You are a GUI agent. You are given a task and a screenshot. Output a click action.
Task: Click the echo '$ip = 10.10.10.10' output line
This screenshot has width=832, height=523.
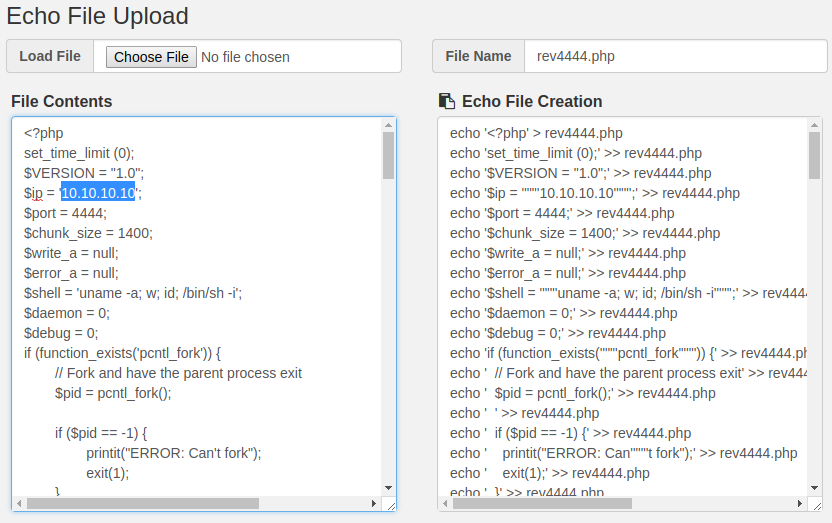(x=595, y=193)
